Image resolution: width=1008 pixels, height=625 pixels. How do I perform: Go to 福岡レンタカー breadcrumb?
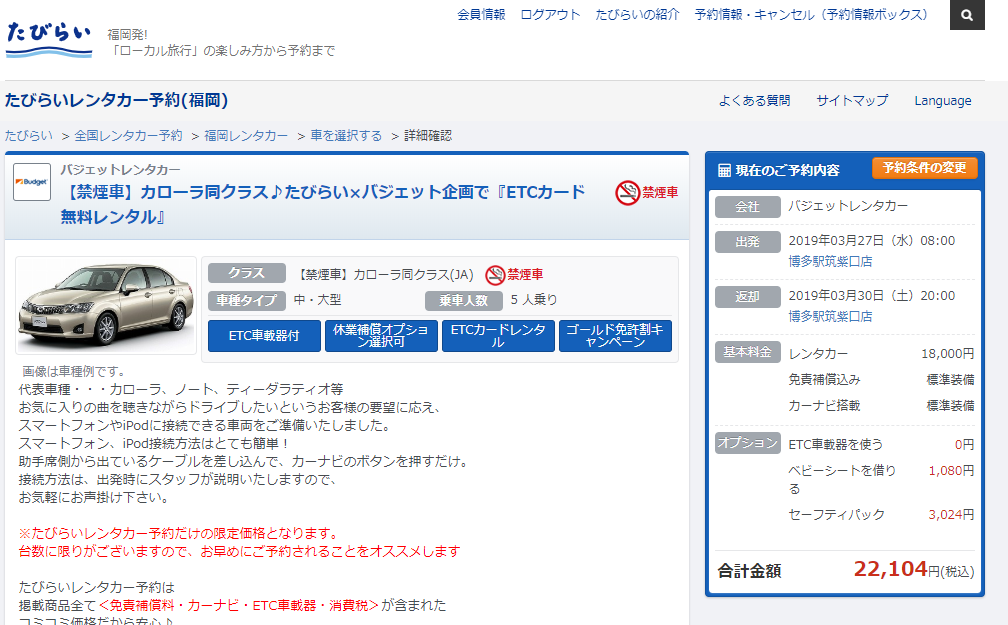[246, 136]
